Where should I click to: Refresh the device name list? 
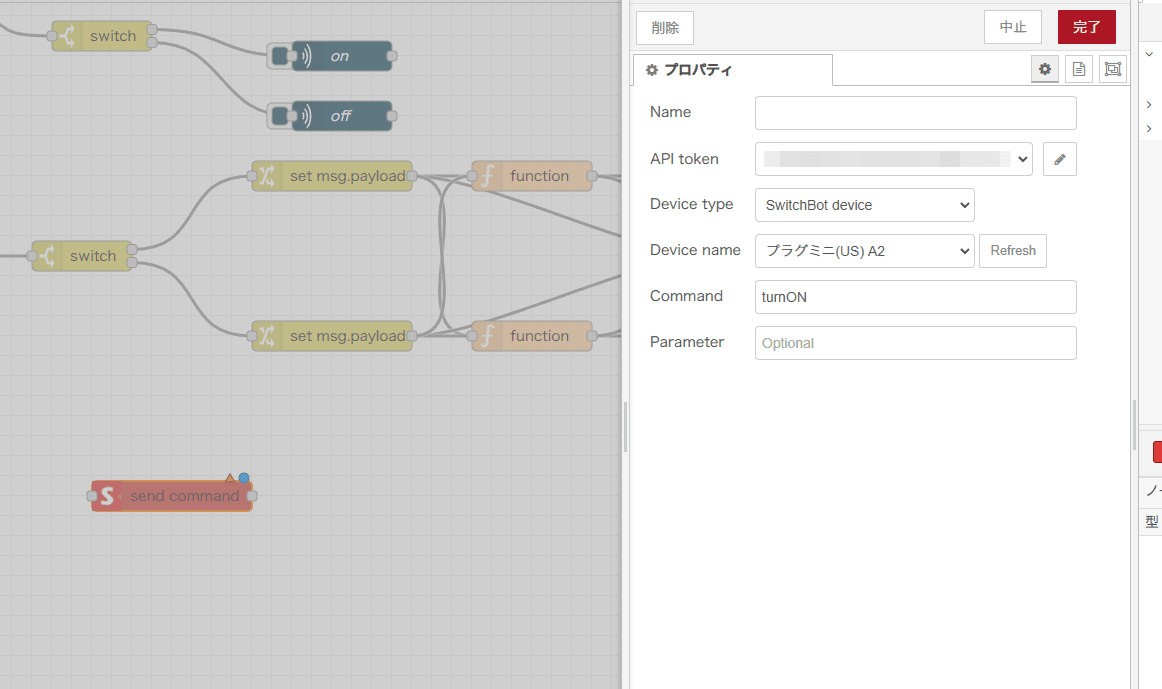point(1012,251)
